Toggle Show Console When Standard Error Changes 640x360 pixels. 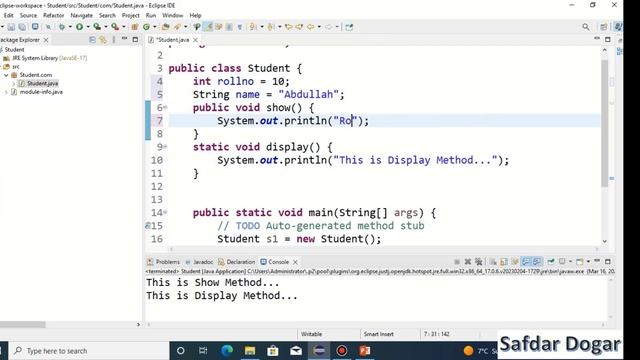[x=537, y=262]
